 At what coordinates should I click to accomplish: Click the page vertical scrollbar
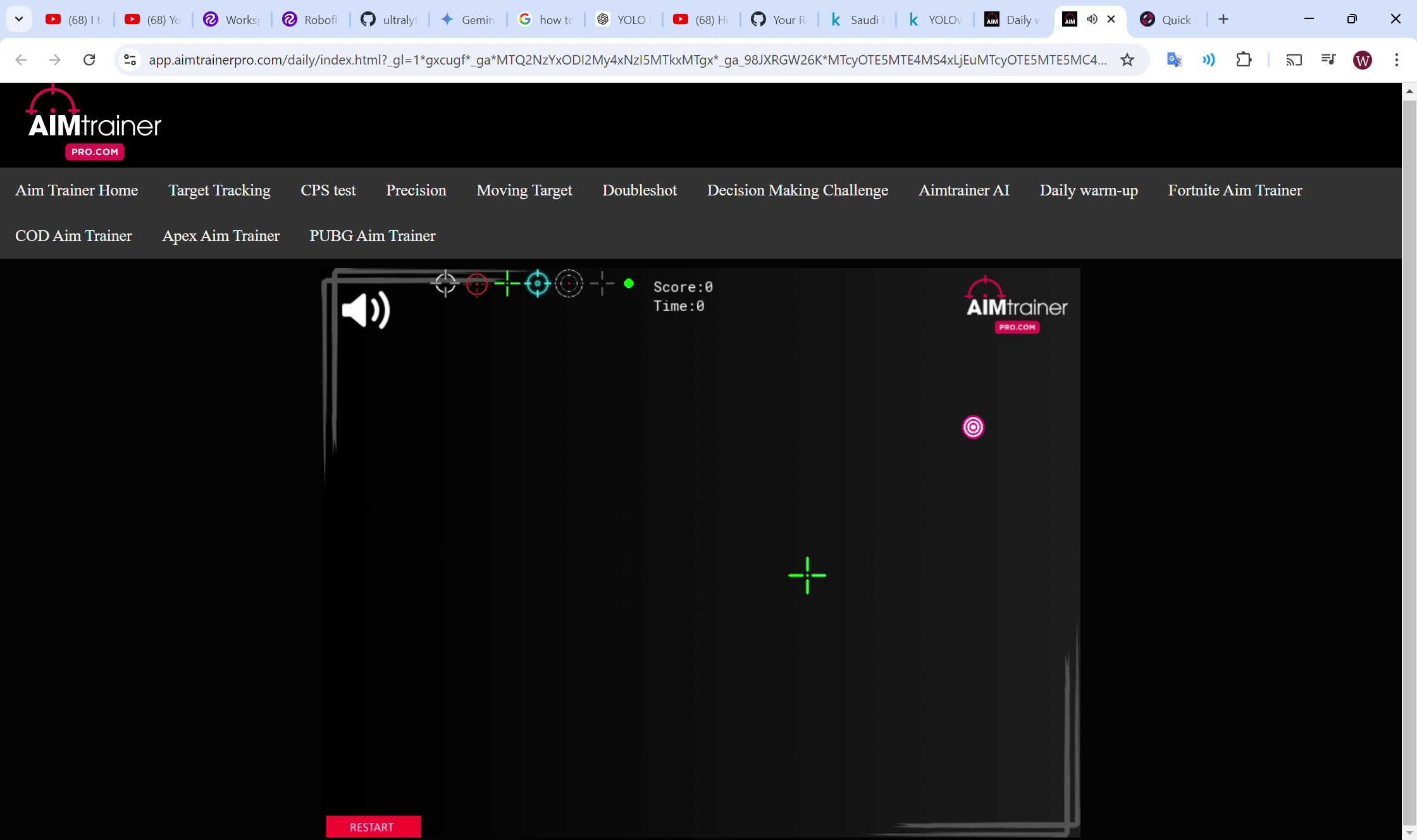pyautogui.click(x=1409, y=443)
